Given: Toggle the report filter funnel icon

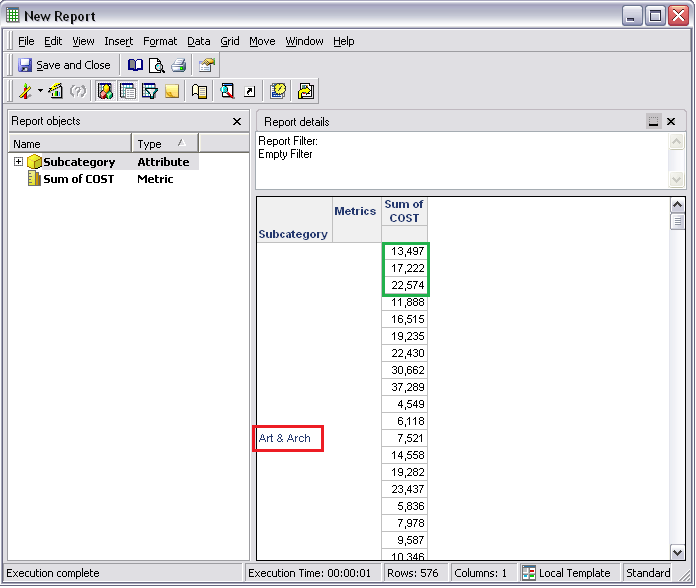Looking at the screenshot, I should click(x=150, y=91).
